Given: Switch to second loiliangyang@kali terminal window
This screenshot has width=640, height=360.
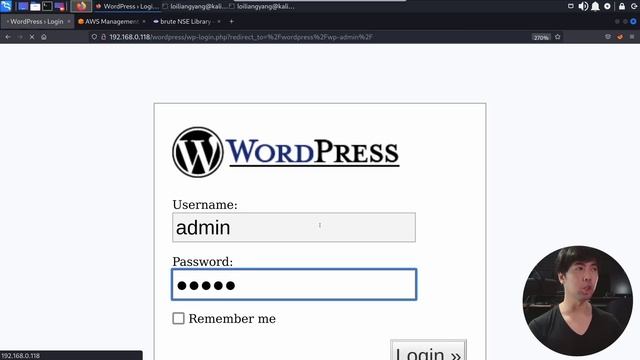Looking at the screenshot, I should [262, 7].
